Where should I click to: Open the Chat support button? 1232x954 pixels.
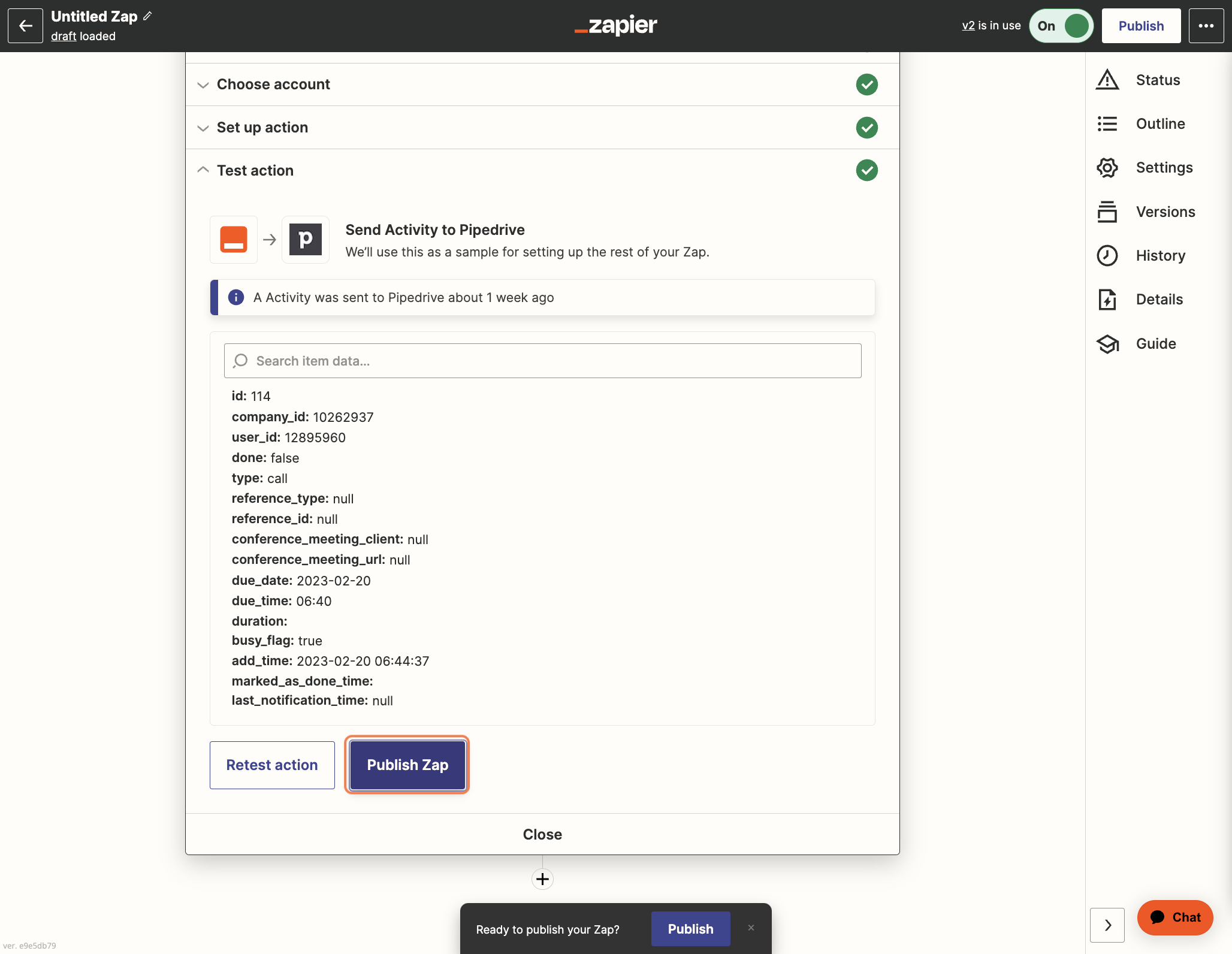[x=1175, y=917]
